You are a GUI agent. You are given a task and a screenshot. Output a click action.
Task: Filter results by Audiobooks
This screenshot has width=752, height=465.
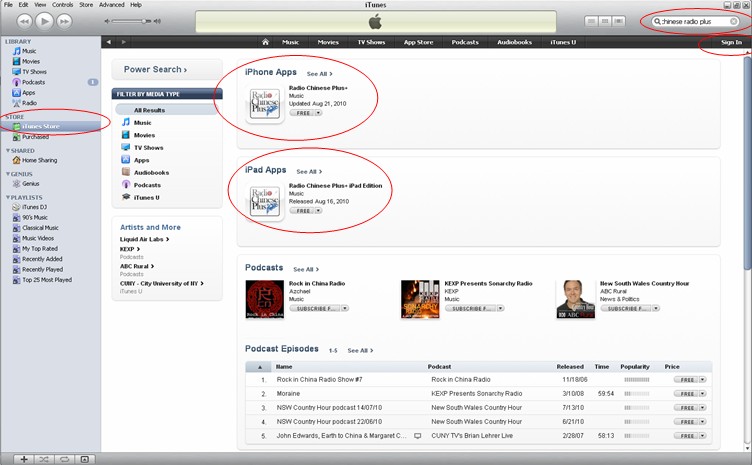[x=151, y=173]
